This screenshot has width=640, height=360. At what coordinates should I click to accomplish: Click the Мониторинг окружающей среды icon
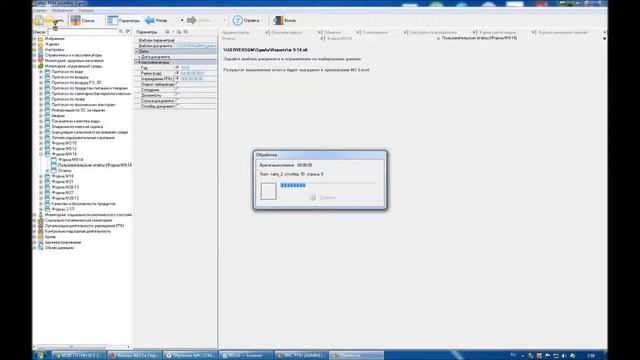41,66
